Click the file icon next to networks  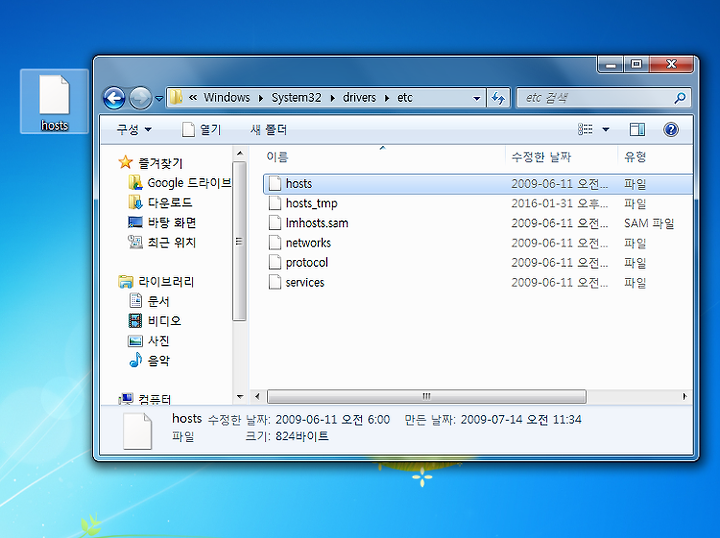[x=275, y=242]
